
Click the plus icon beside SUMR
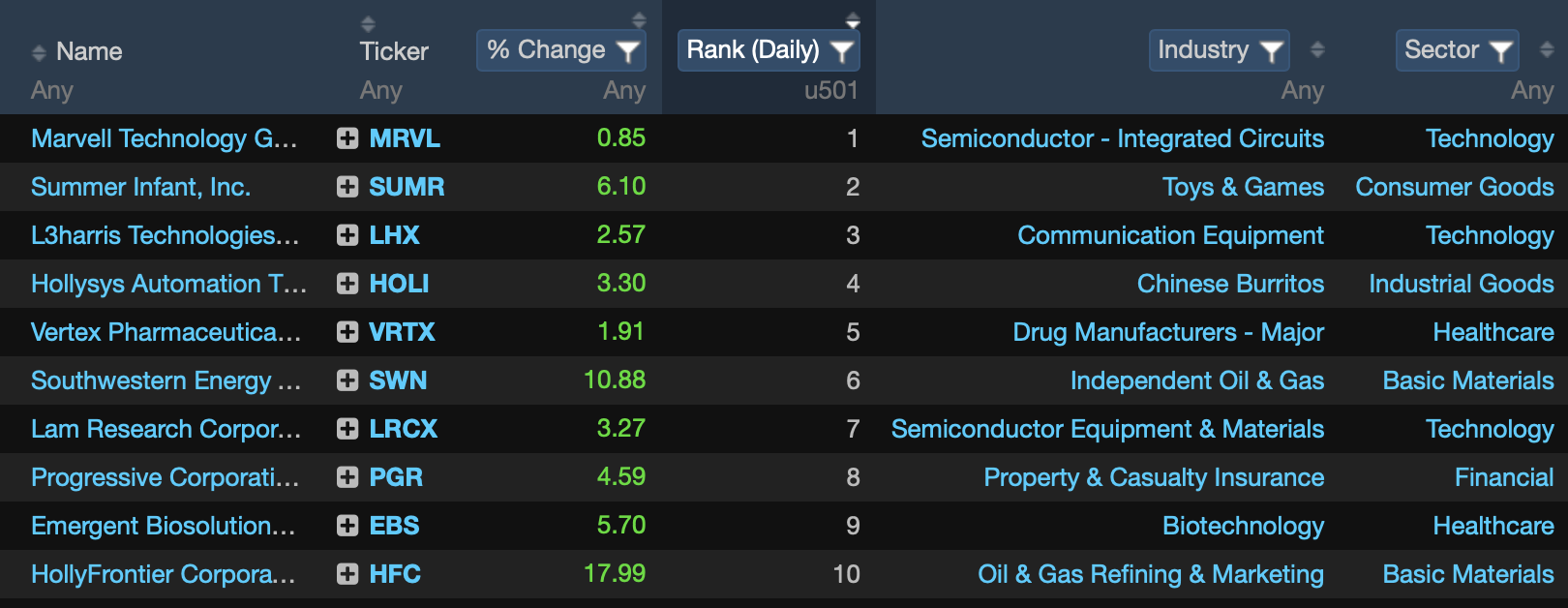tap(347, 187)
